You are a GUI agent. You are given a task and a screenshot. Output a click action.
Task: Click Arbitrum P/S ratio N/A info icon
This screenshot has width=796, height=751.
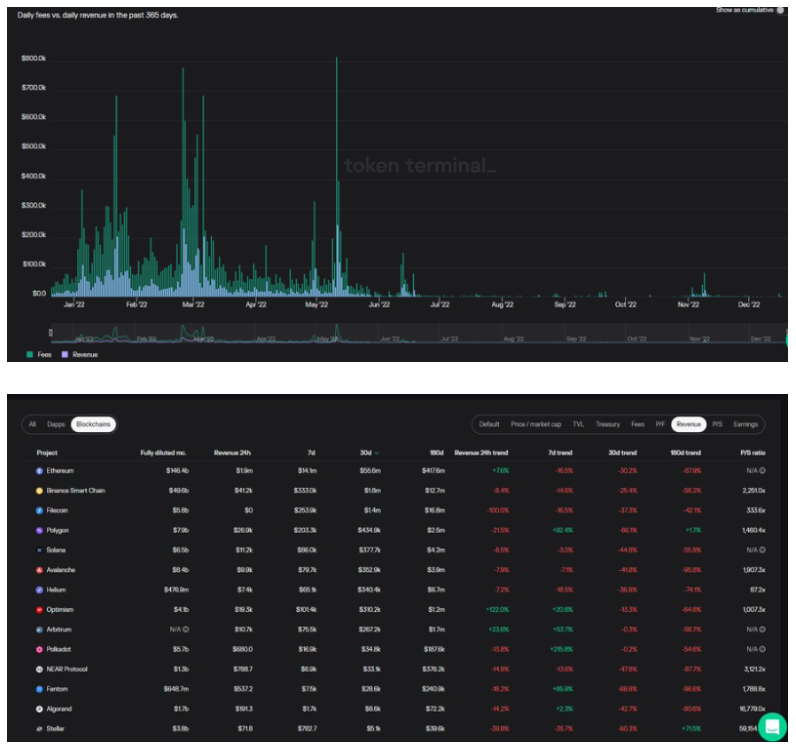(x=762, y=629)
